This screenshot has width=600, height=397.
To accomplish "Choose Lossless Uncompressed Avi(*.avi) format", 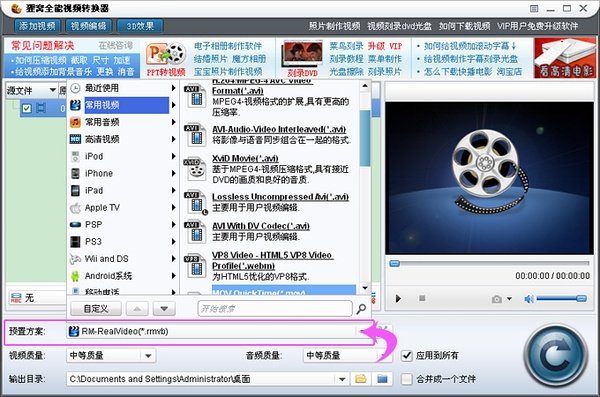I will (280, 197).
